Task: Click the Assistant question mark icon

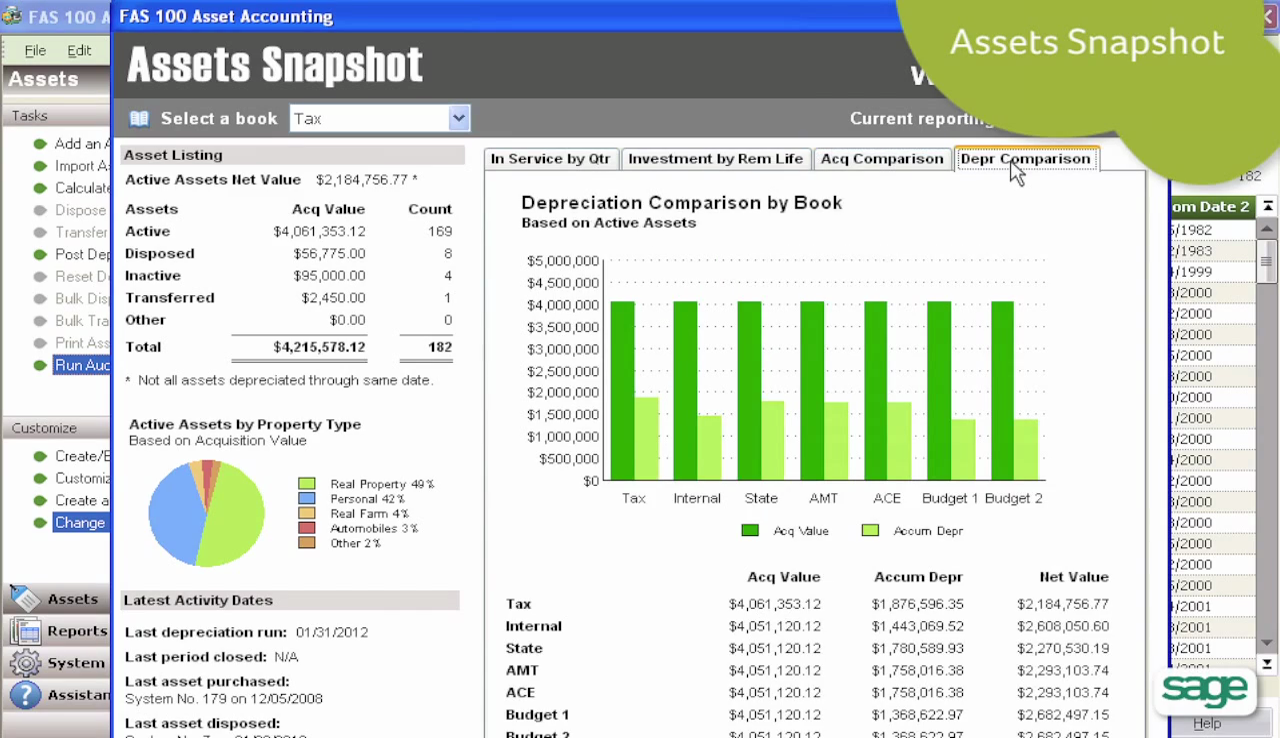Action: point(26,695)
